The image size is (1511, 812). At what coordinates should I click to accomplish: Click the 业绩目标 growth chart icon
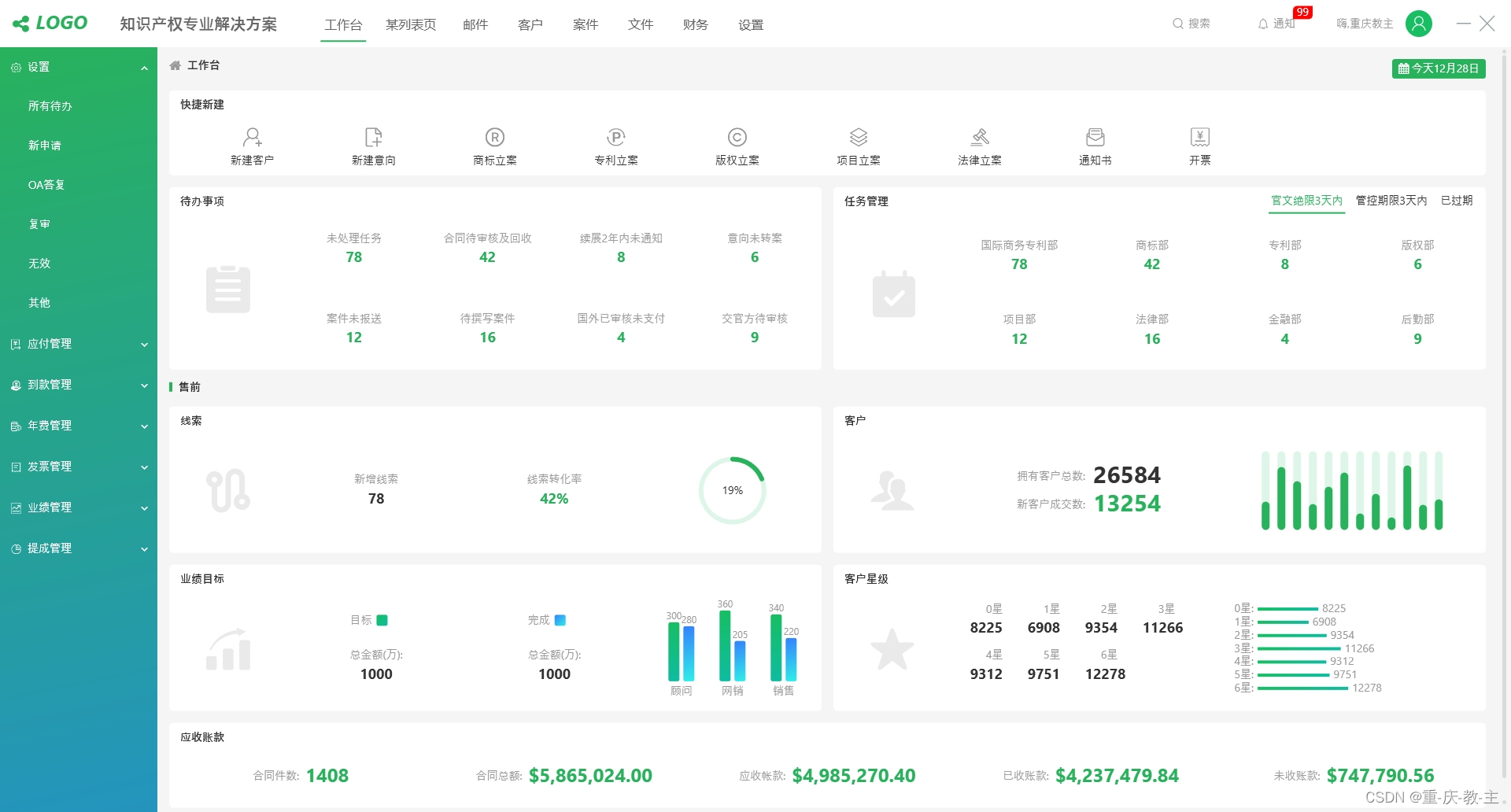pyautogui.click(x=228, y=649)
